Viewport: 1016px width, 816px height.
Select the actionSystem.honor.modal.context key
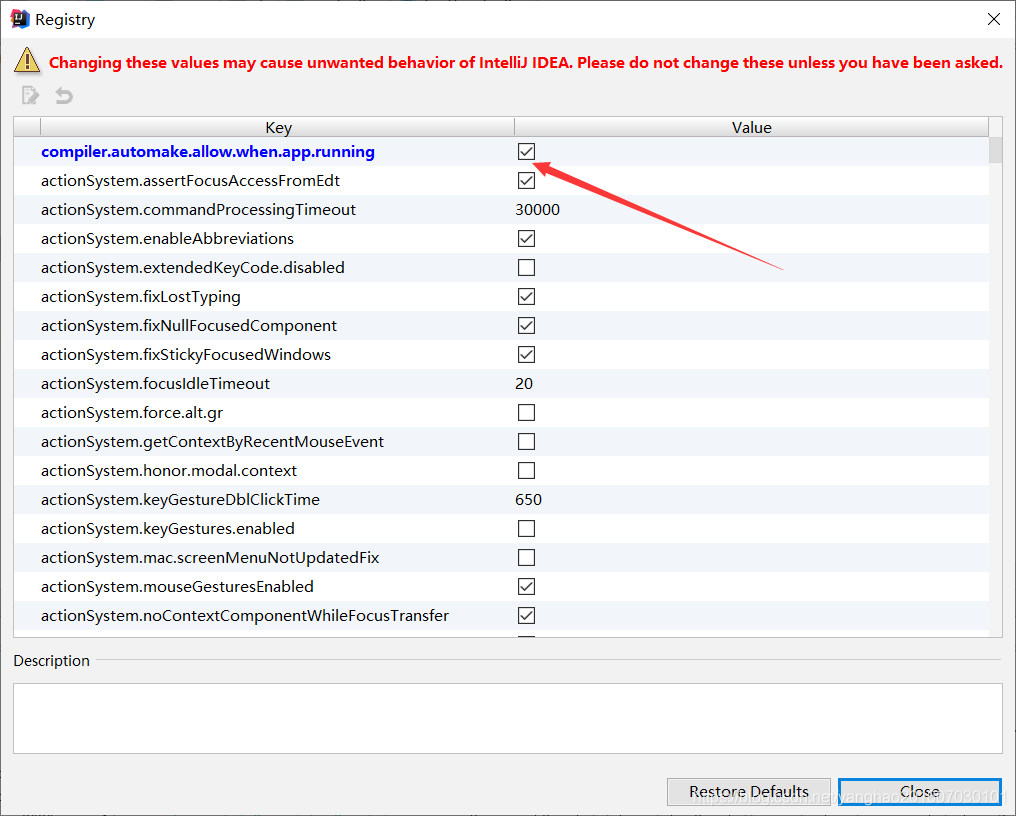168,471
